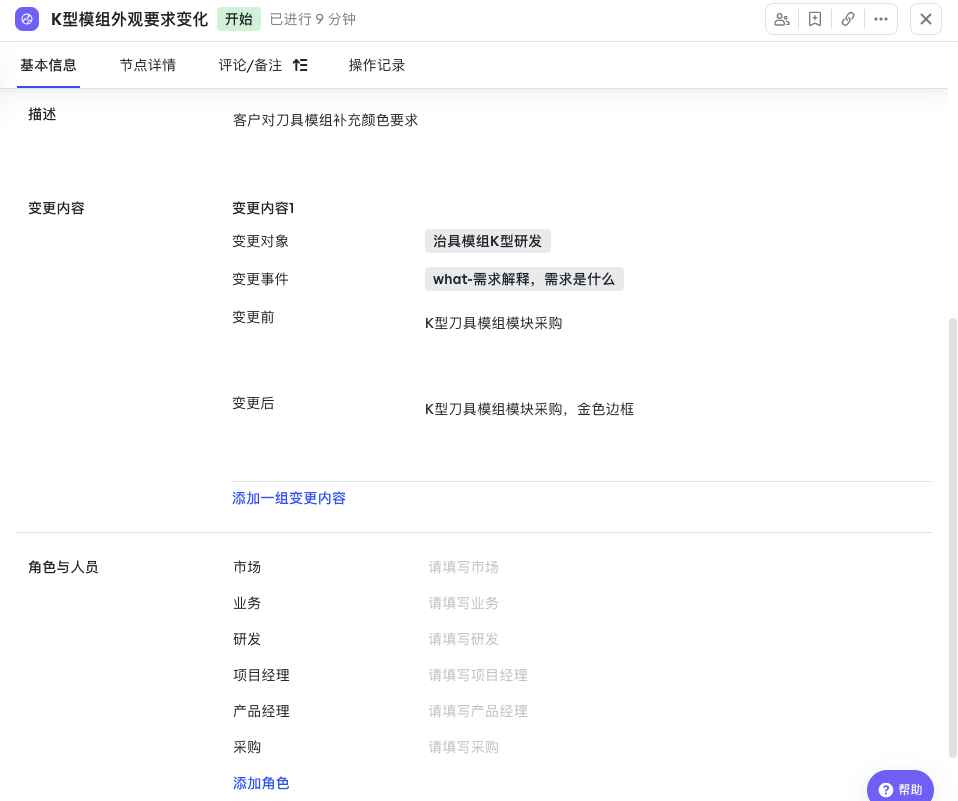Click the question mark 帮助 button
Image resolution: width=958 pixels, height=801 pixels.
pyautogui.click(x=900, y=789)
